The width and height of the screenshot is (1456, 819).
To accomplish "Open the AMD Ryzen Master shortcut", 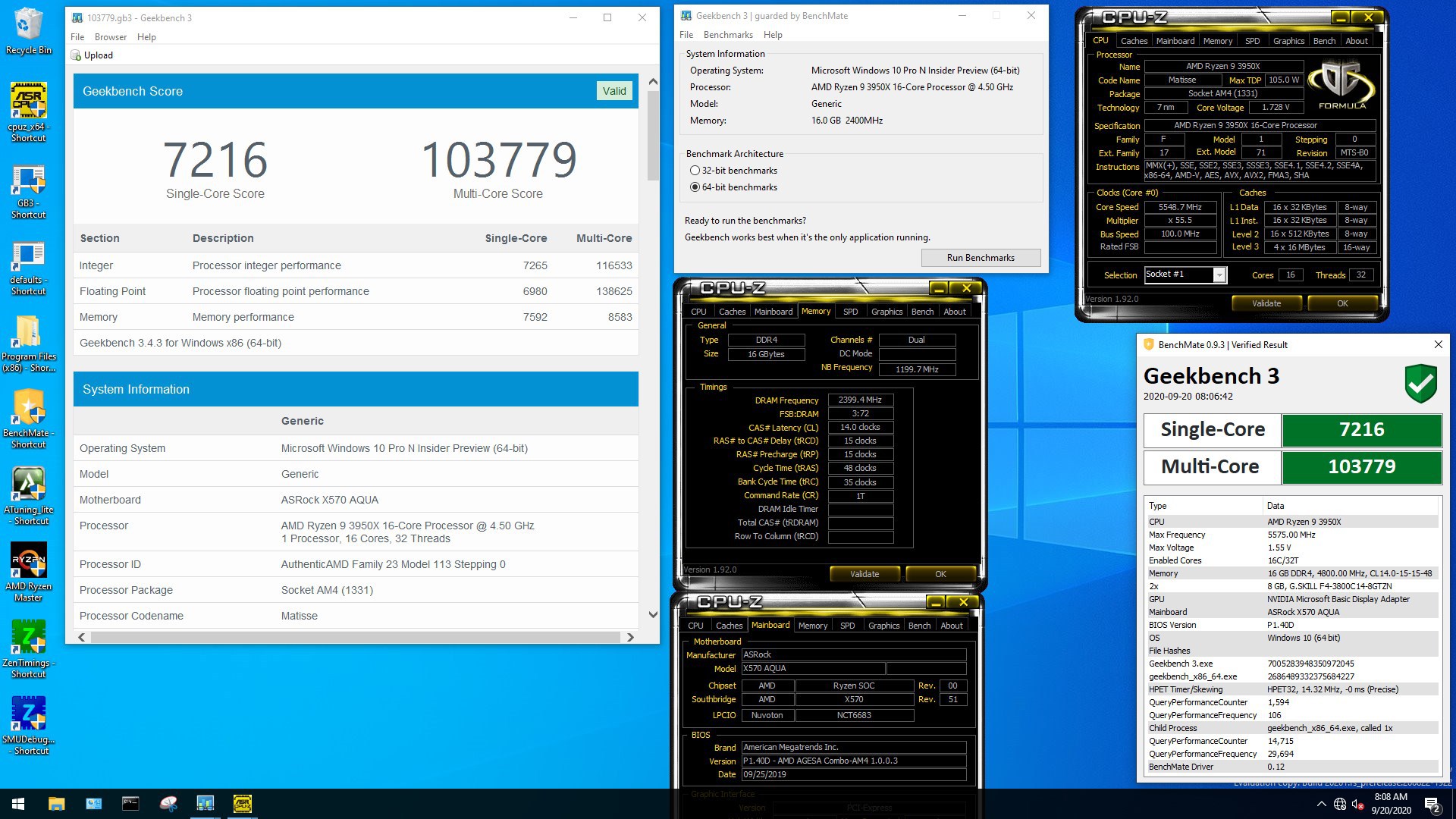I will 28,561.
